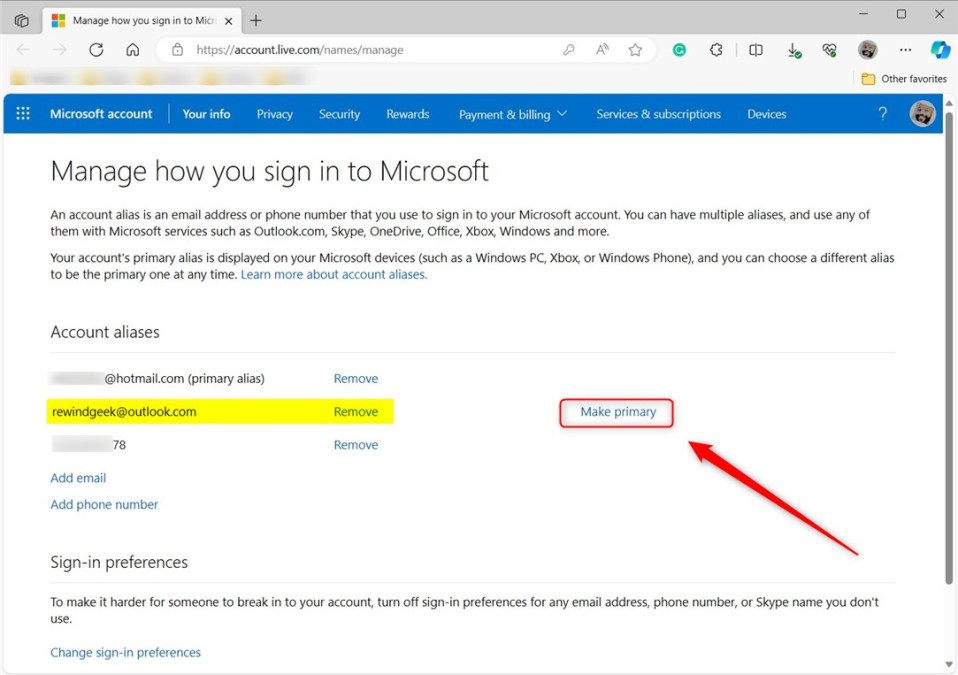Viewport: 958px width, 675px height.
Task: Open Services & subscriptions tab
Action: tap(659, 114)
